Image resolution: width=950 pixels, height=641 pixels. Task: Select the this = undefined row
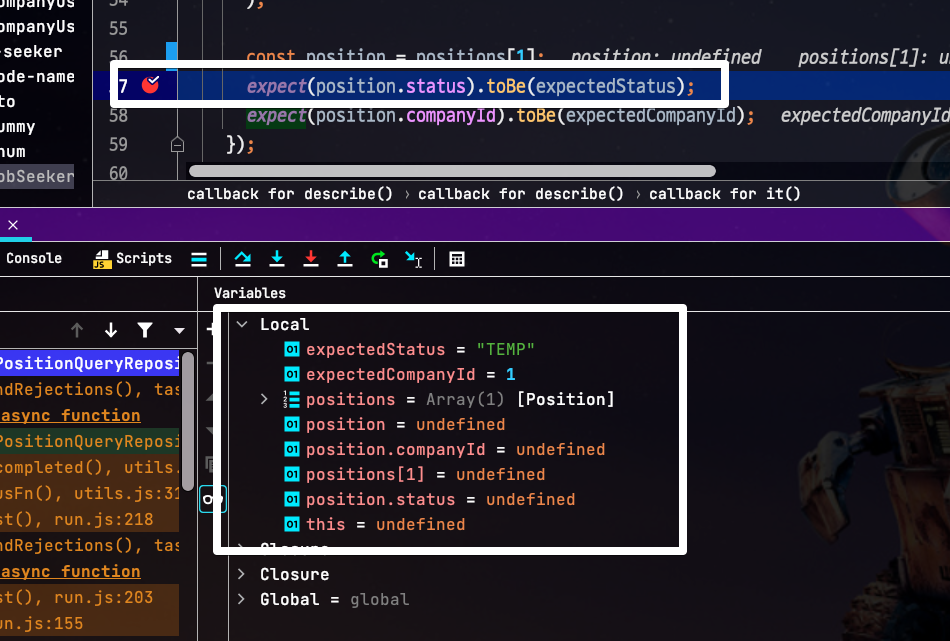(374, 524)
